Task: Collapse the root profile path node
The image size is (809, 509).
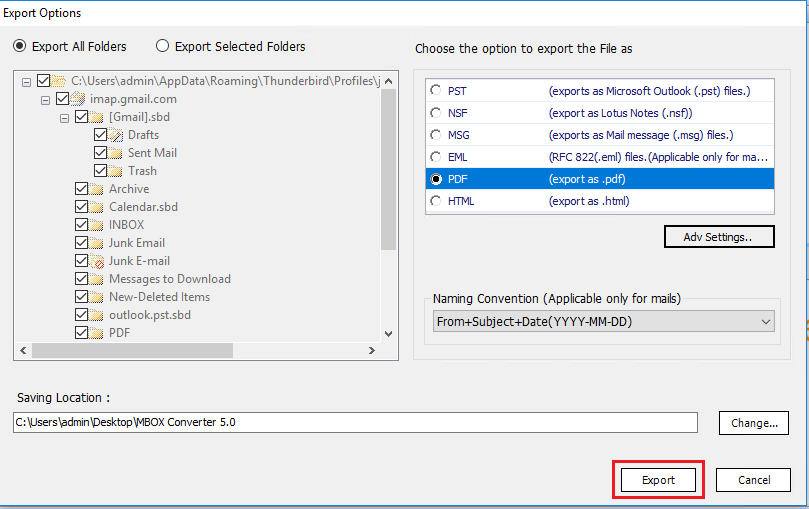Action: [x=26, y=82]
